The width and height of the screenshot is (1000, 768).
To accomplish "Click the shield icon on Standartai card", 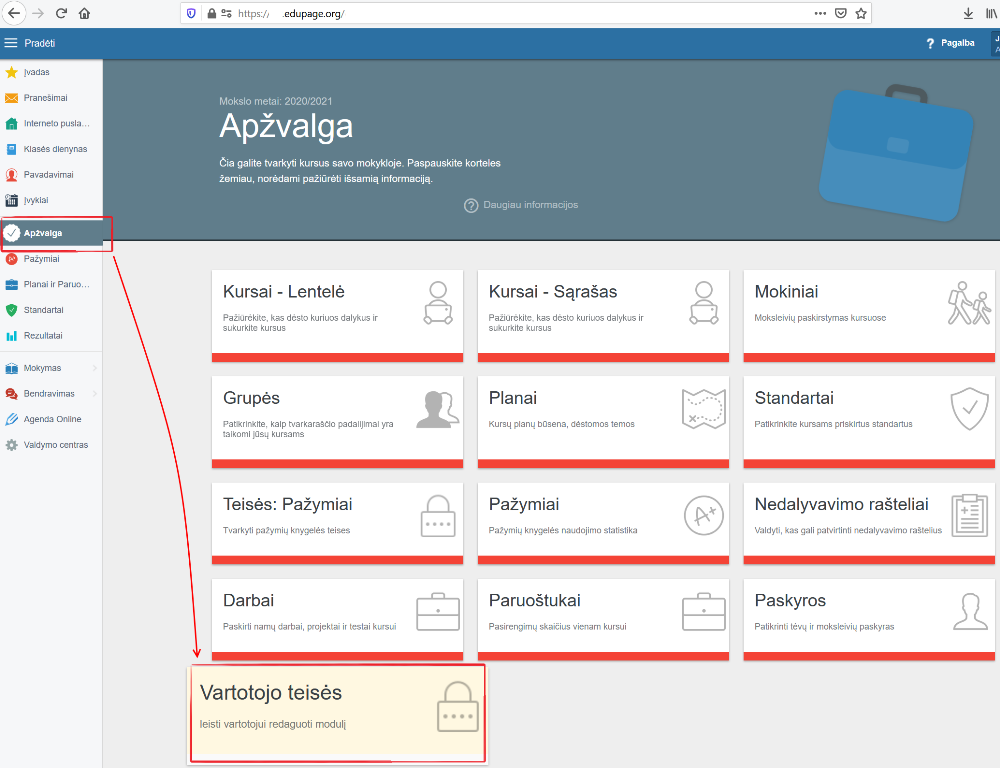I will tap(969, 408).
